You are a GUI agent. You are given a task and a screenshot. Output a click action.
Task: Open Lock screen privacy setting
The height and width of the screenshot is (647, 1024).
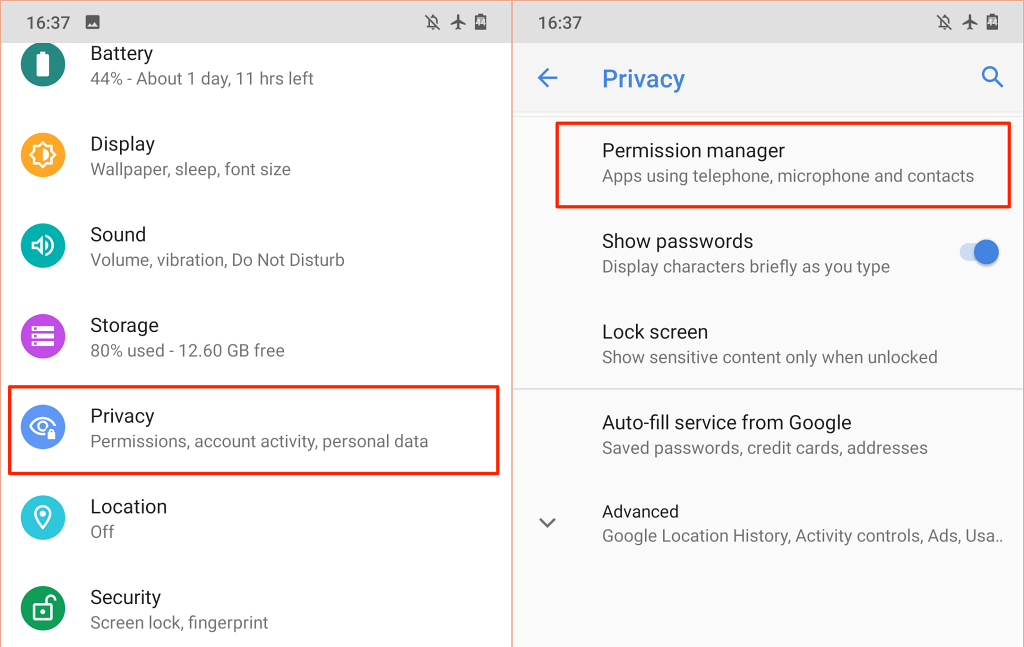click(x=769, y=344)
